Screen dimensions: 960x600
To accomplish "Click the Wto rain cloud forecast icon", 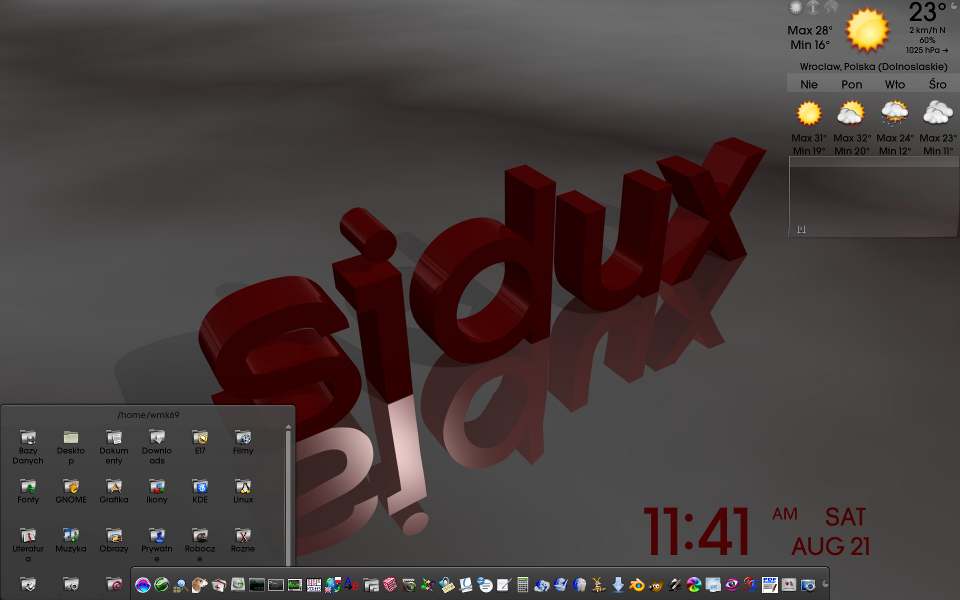I will (x=894, y=113).
